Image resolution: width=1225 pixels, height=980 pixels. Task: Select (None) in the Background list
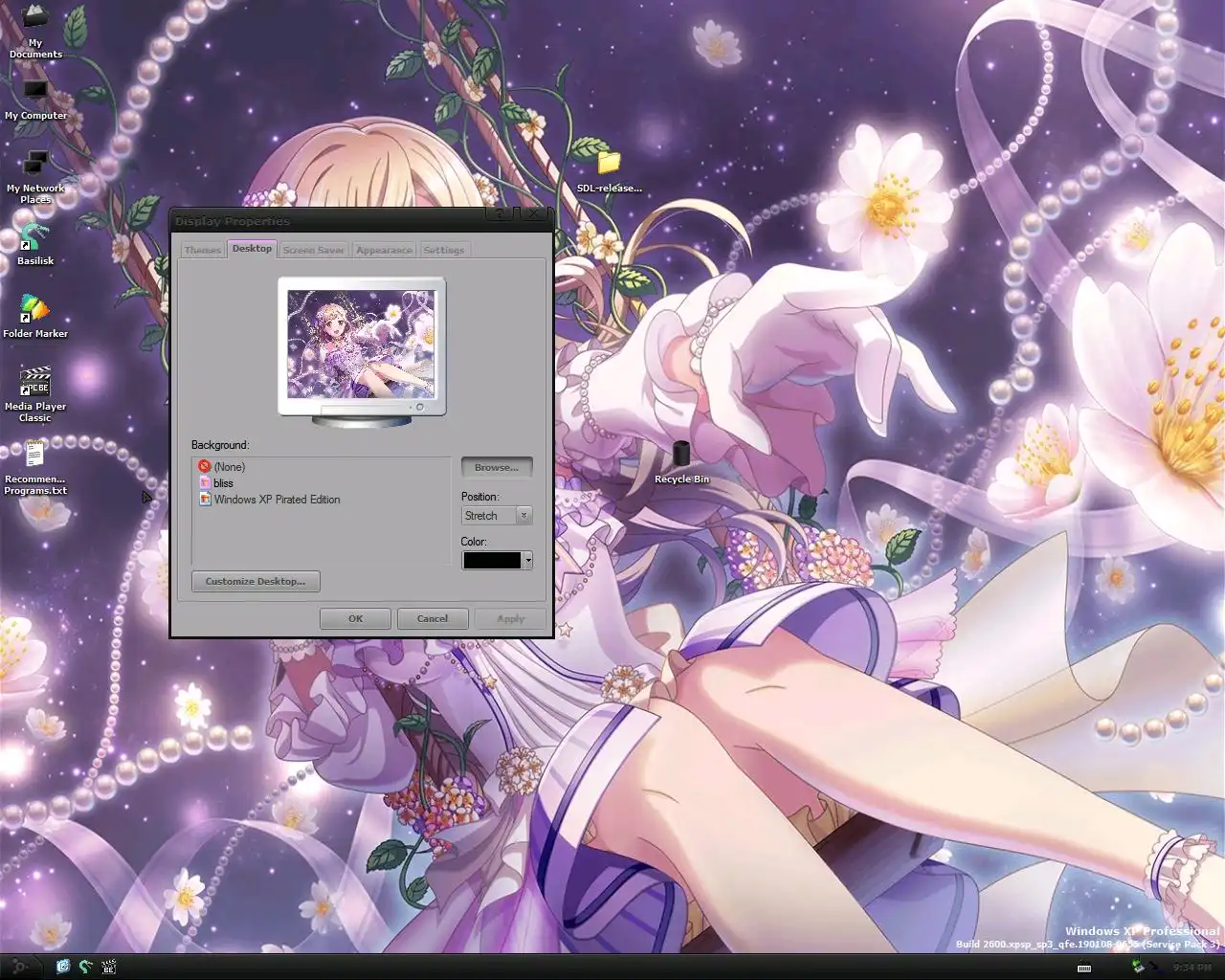coord(230,466)
